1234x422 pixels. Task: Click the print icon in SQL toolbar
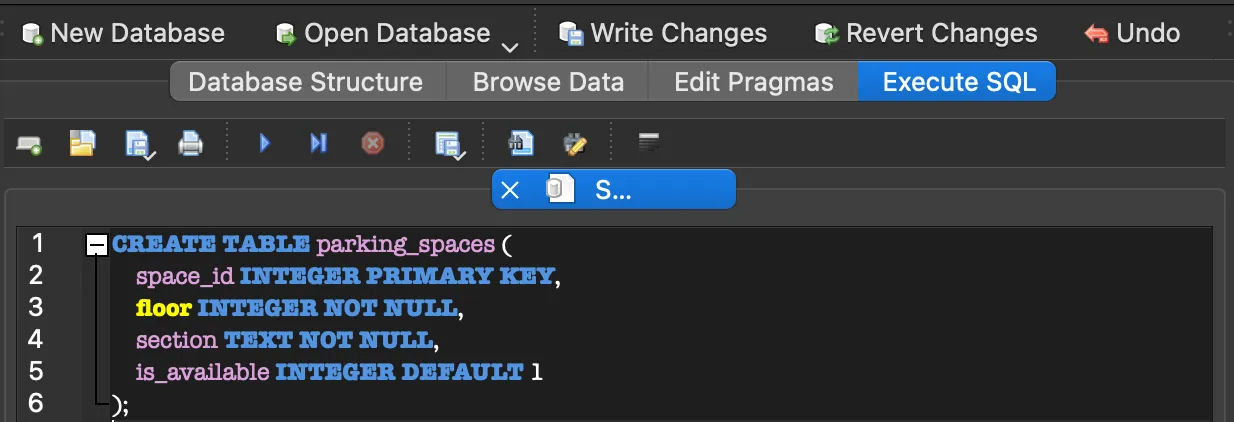pyautogui.click(x=190, y=144)
